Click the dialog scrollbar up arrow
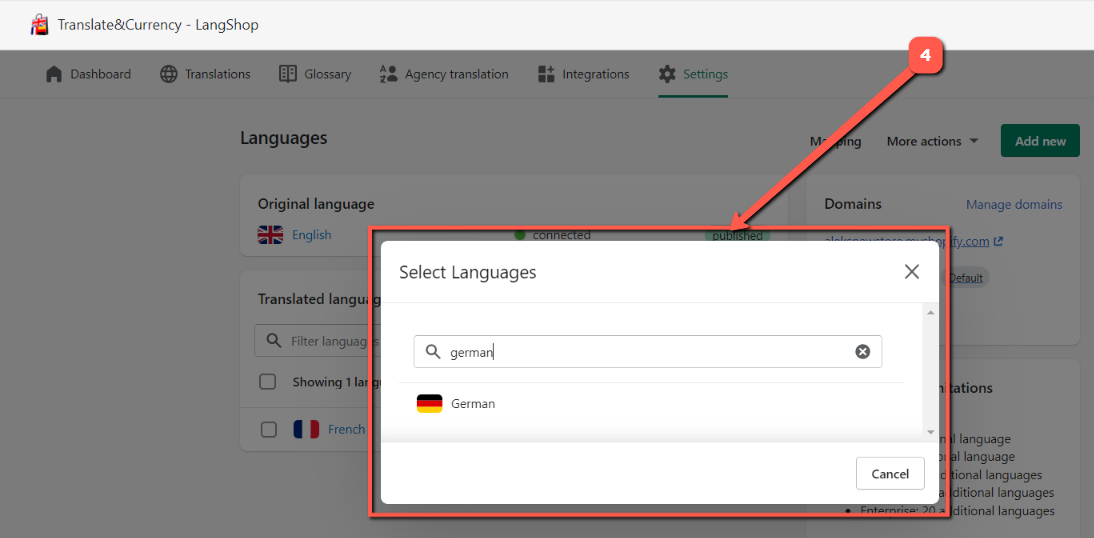 929,313
